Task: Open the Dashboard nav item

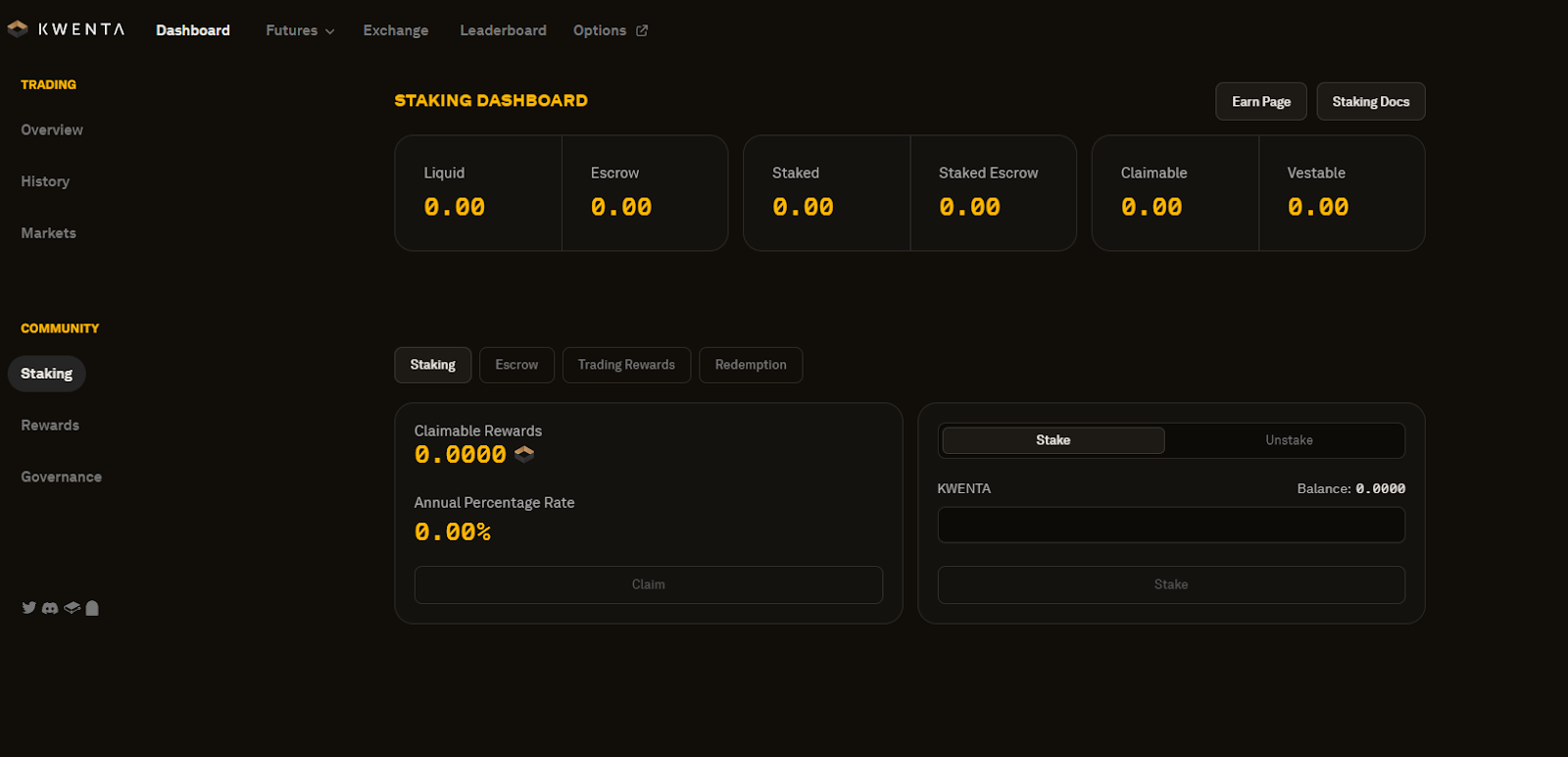Action: [193, 30]
